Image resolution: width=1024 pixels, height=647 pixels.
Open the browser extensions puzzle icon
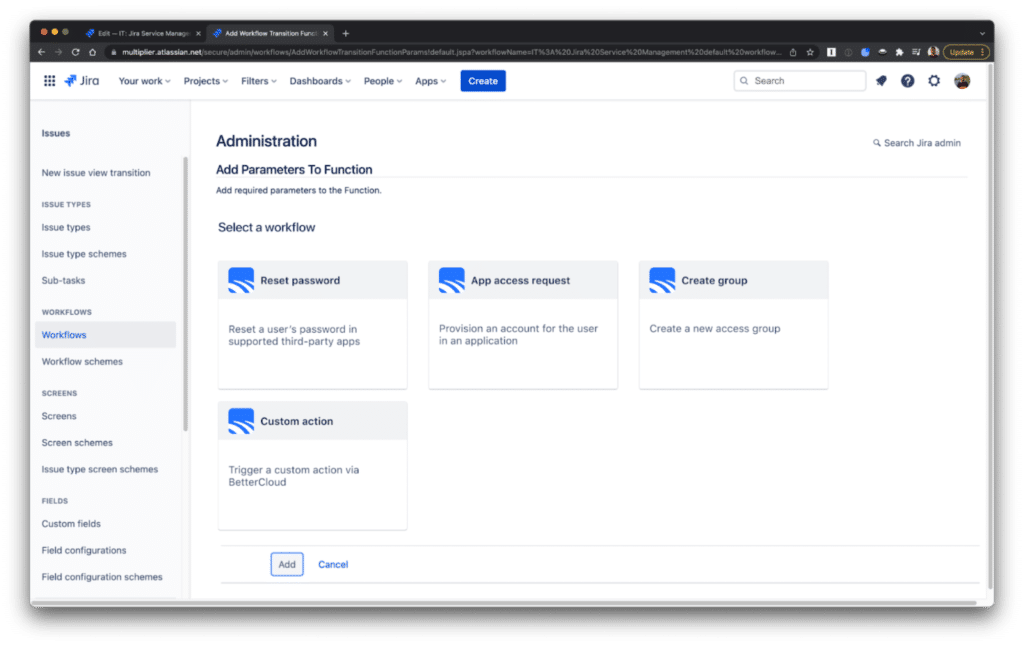coord(899,52)
